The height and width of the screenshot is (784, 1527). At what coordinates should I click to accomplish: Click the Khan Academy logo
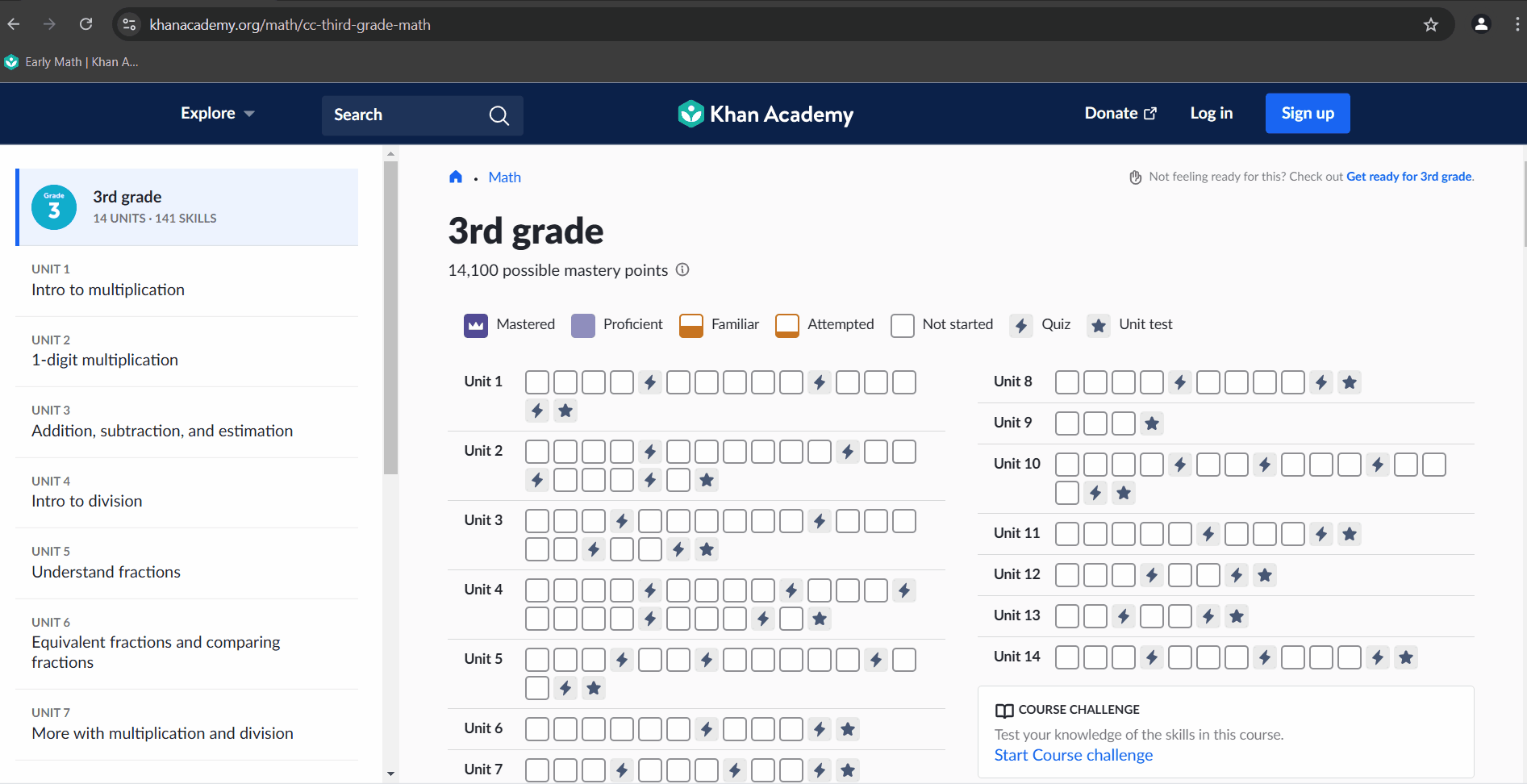click(766, 114)
